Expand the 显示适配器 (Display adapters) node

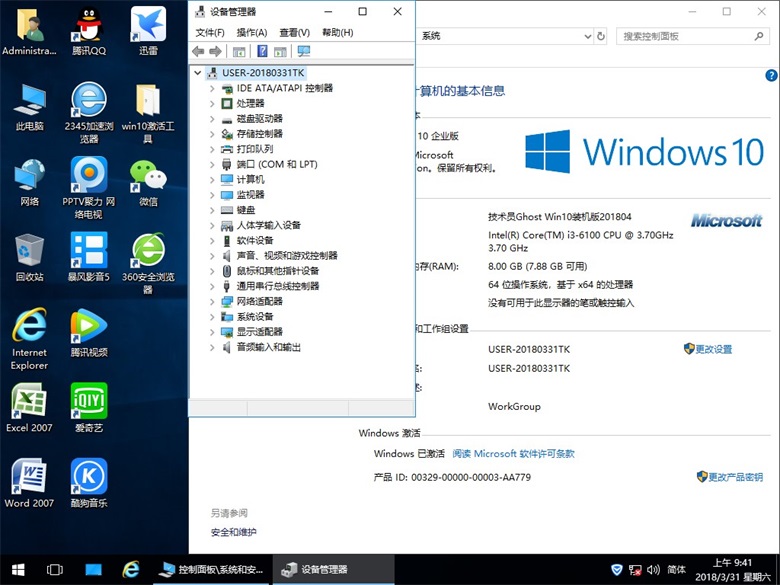point(212,332)
